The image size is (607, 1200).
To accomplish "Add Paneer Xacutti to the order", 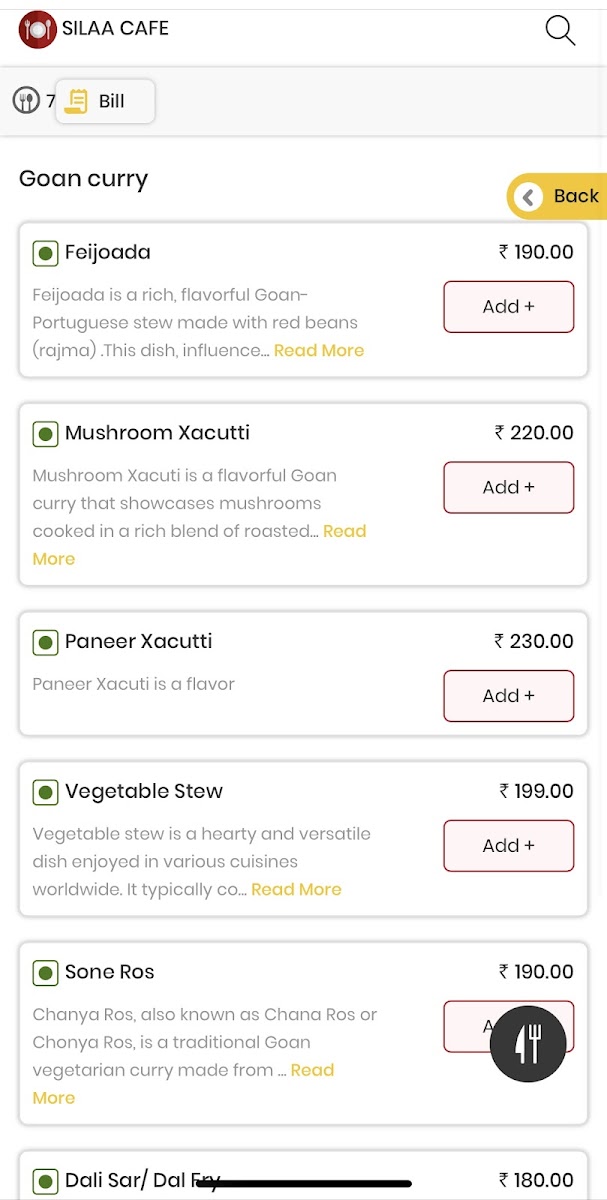I will tap(508, 696).
